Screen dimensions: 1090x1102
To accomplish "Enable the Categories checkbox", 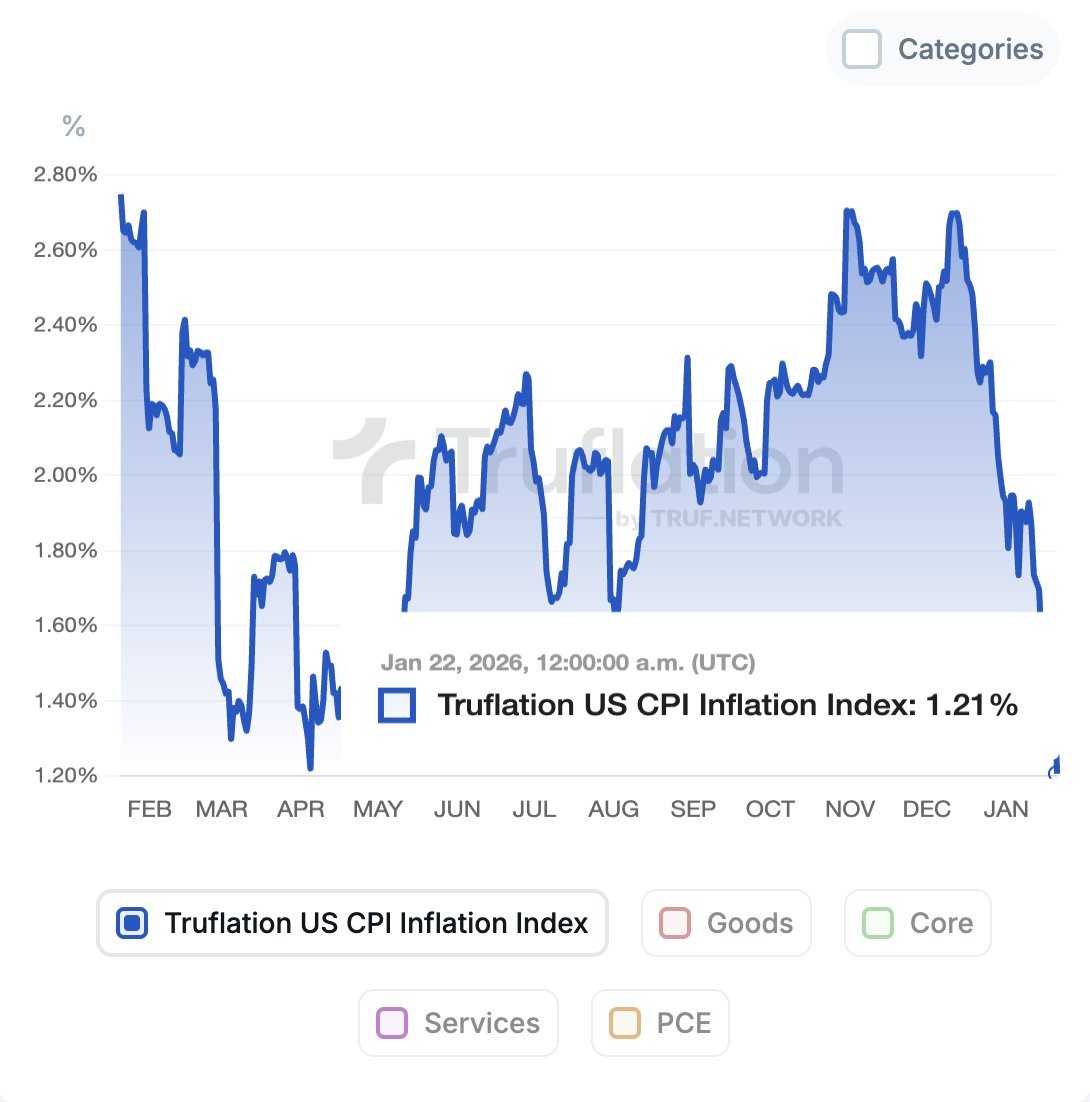I will point(862,49).
